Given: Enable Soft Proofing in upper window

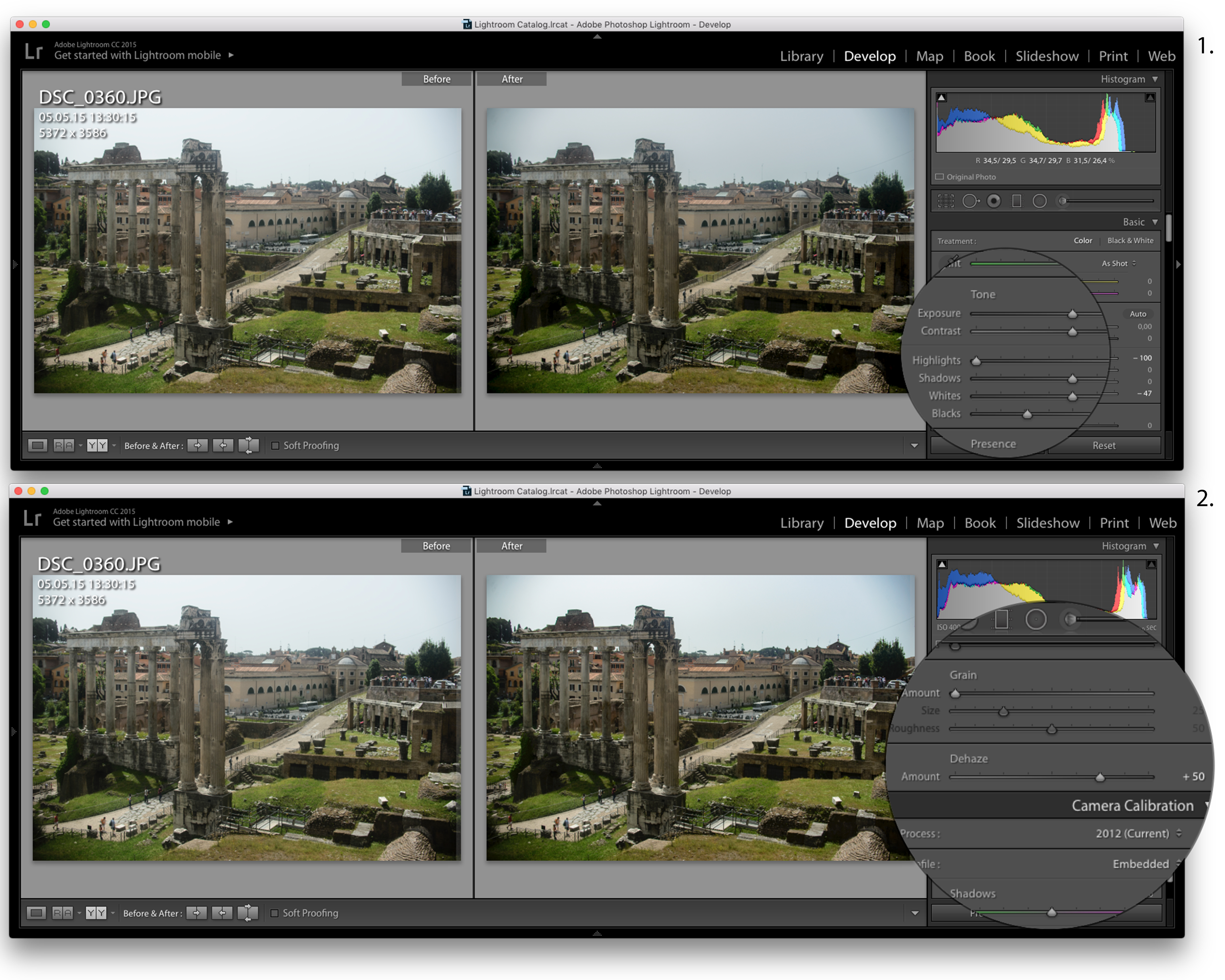Looking at the screenshot, I should 276,446.
